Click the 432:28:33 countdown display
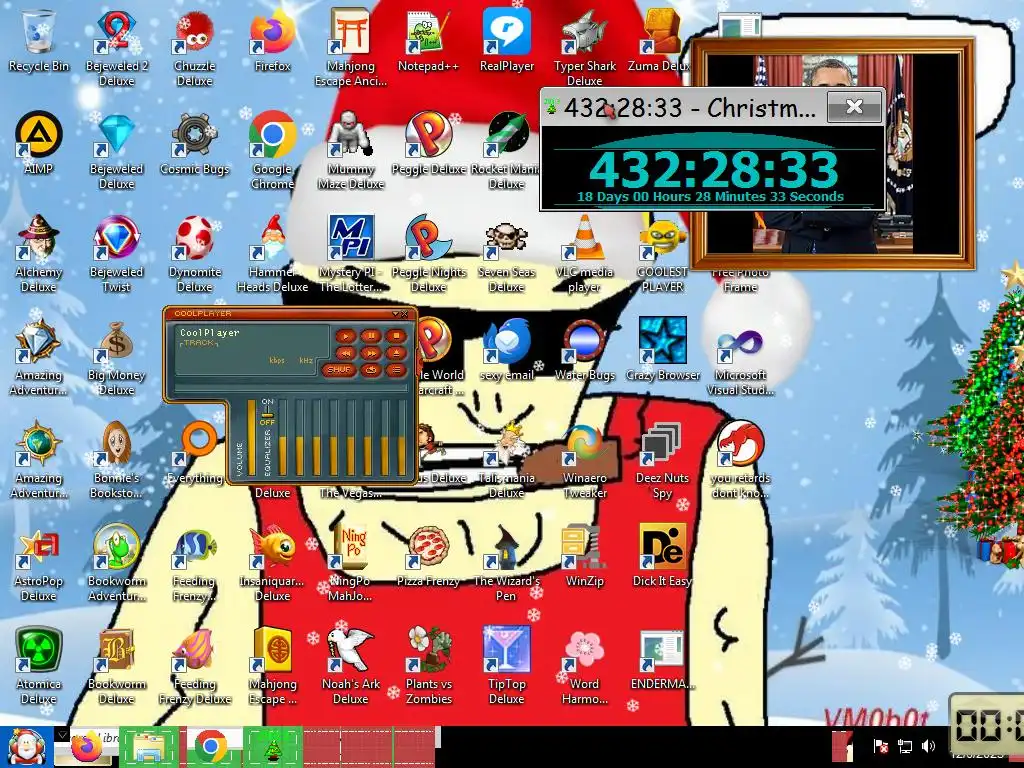 (x=713, y=169)
